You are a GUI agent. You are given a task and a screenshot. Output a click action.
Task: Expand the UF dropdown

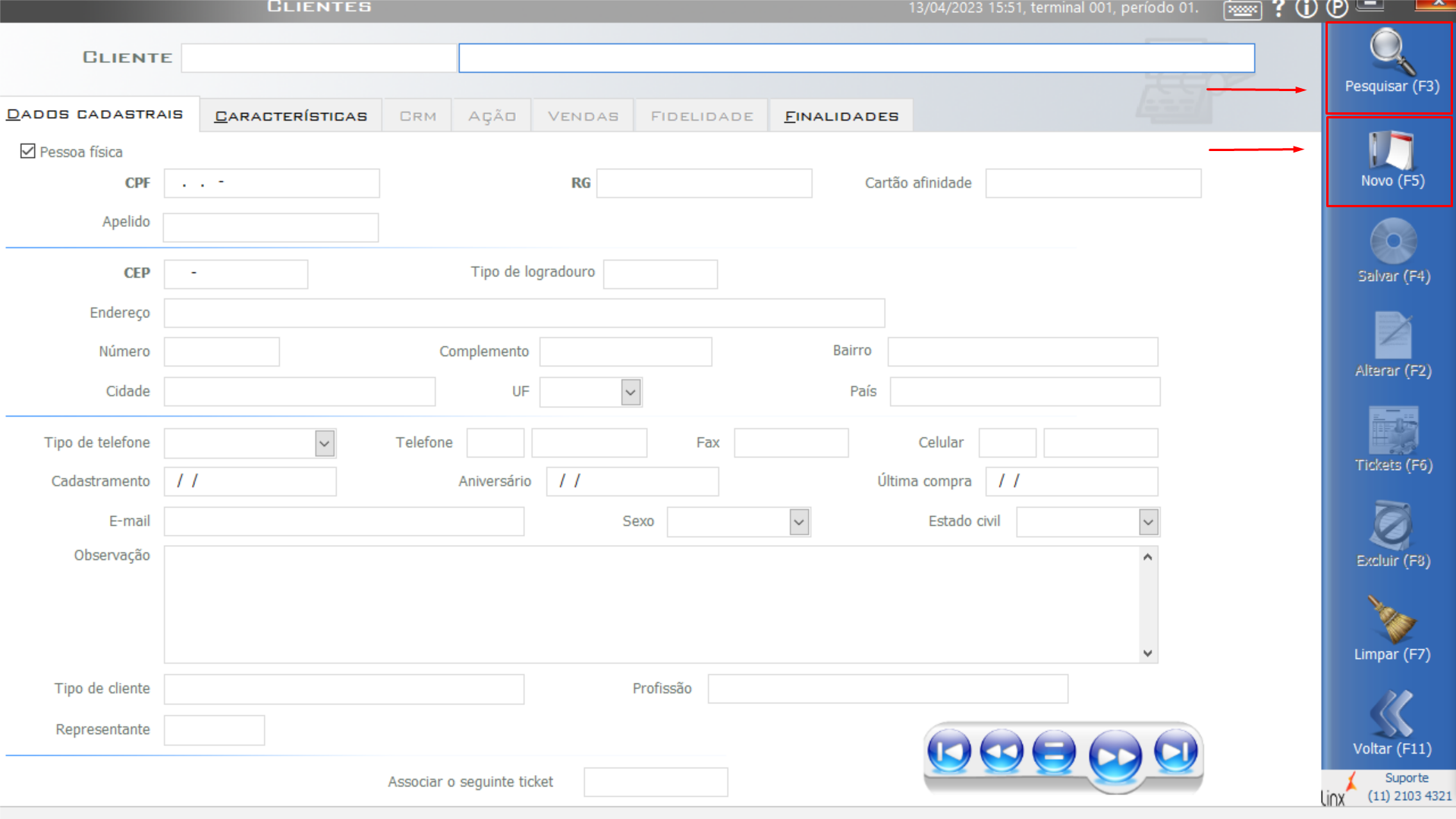(x=631, y=392)
